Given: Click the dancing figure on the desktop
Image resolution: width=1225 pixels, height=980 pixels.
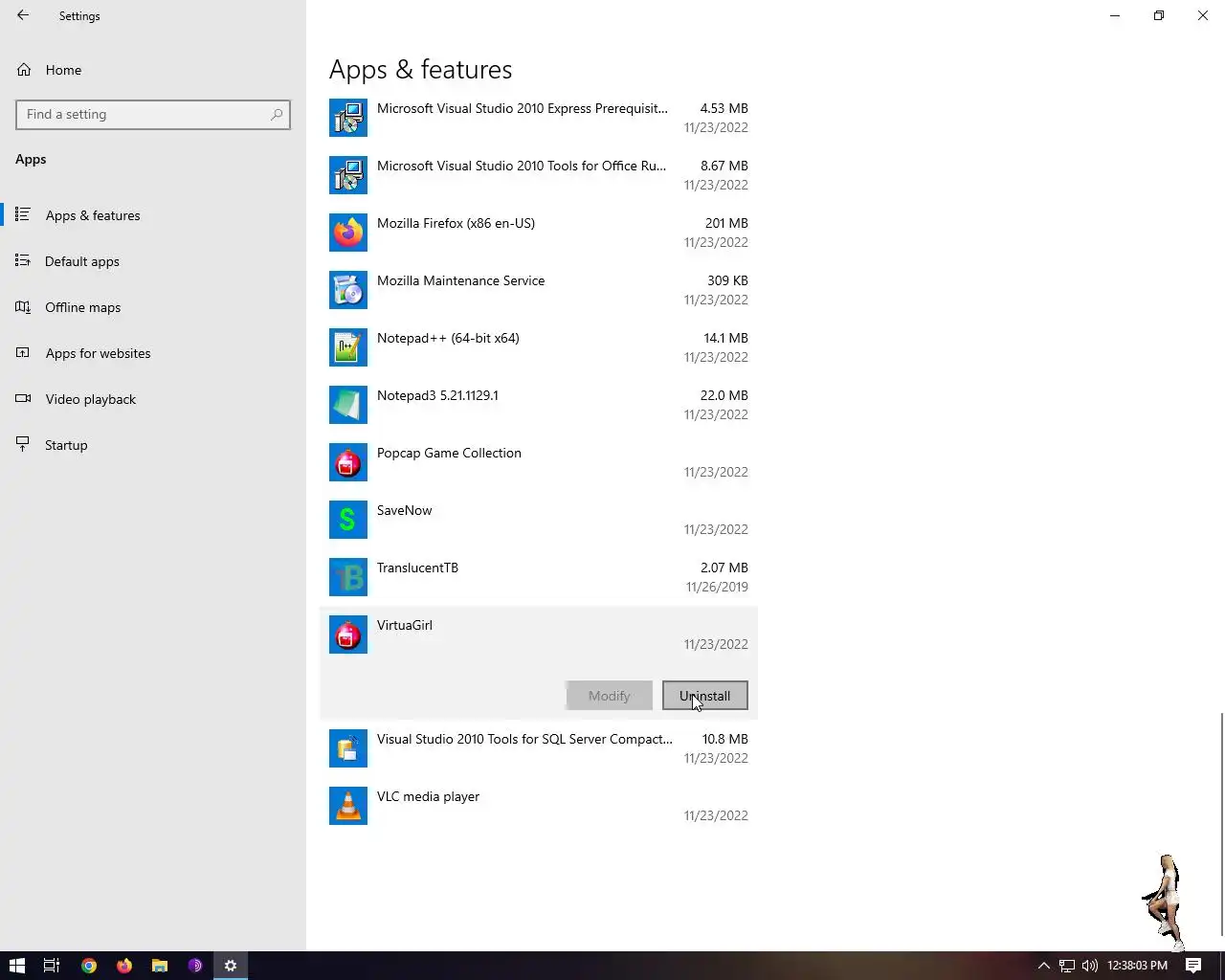Looking at the screenshot, I should (1165, 902).
